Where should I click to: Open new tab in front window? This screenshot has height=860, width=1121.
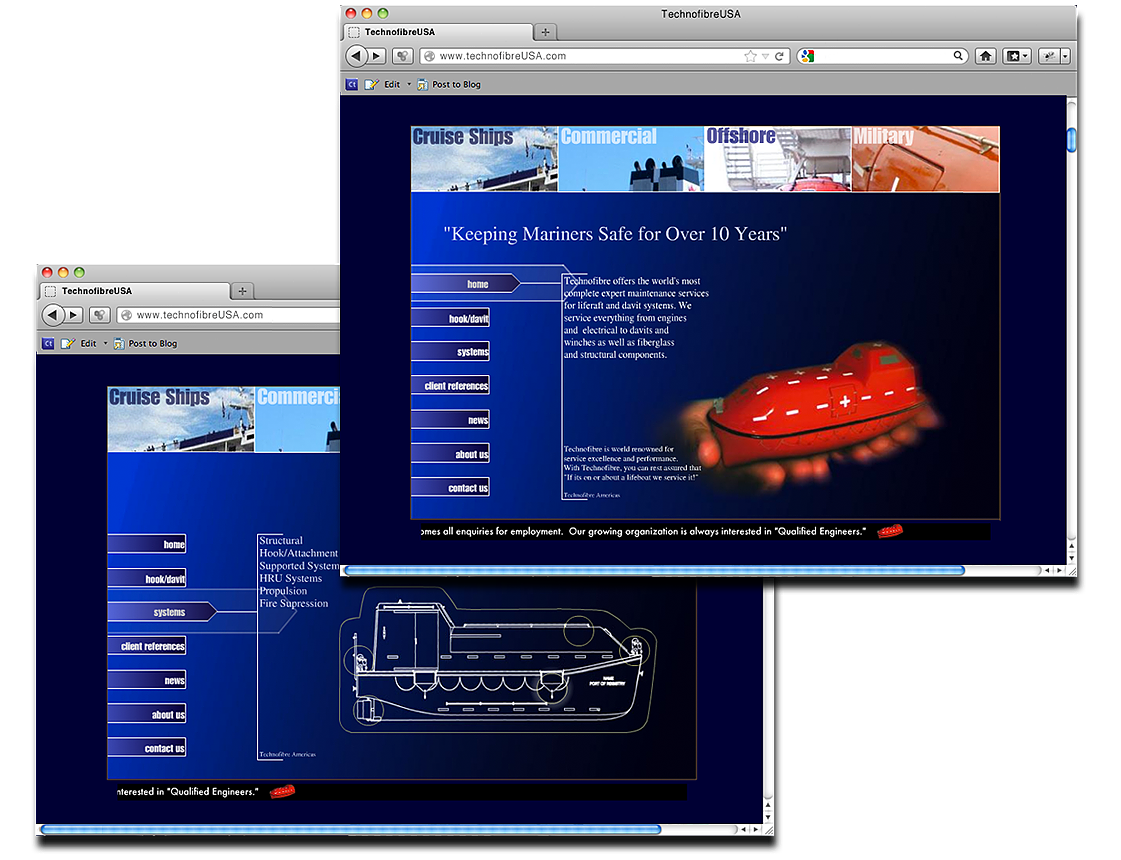545,32
